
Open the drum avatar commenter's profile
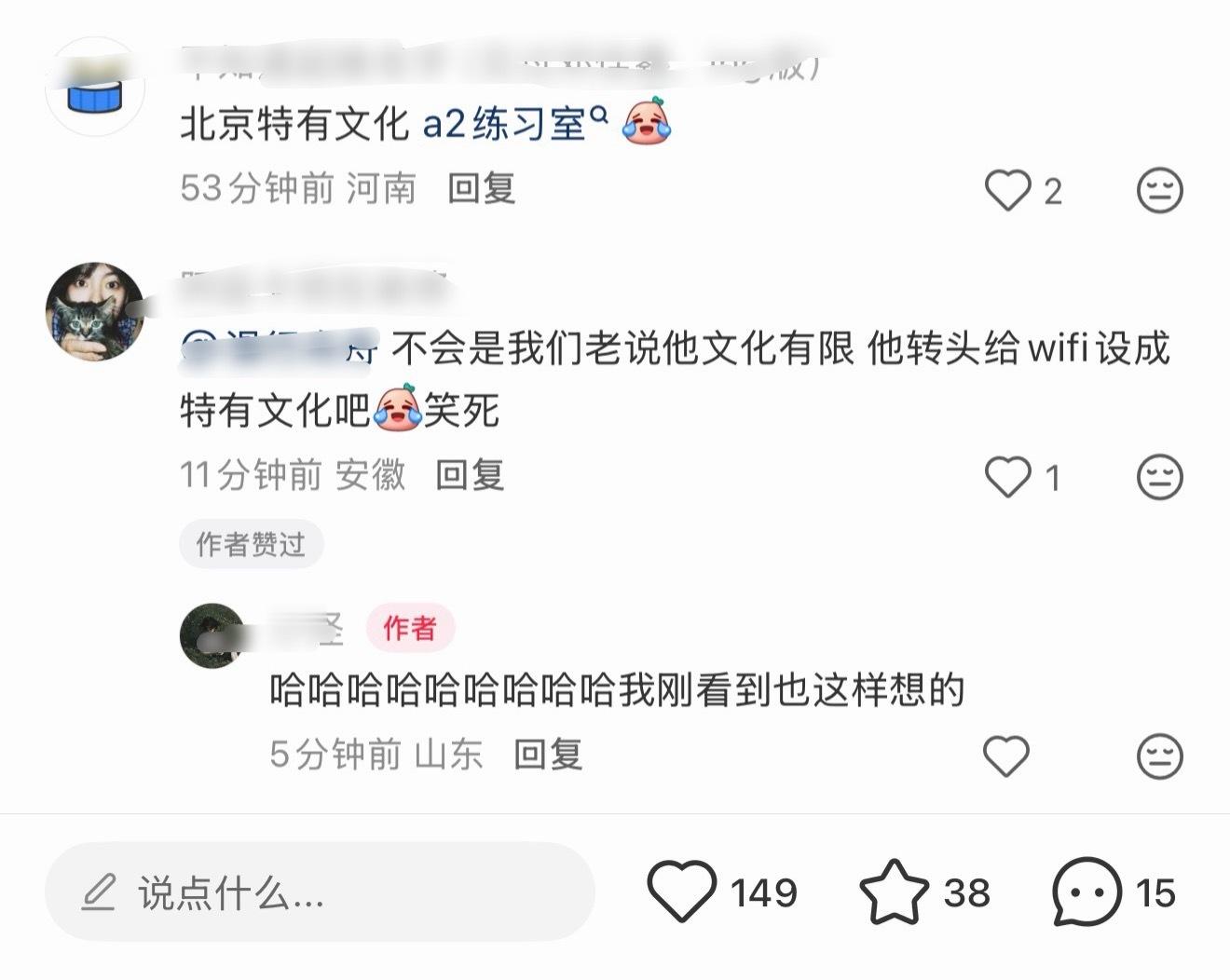pos(95,87)
